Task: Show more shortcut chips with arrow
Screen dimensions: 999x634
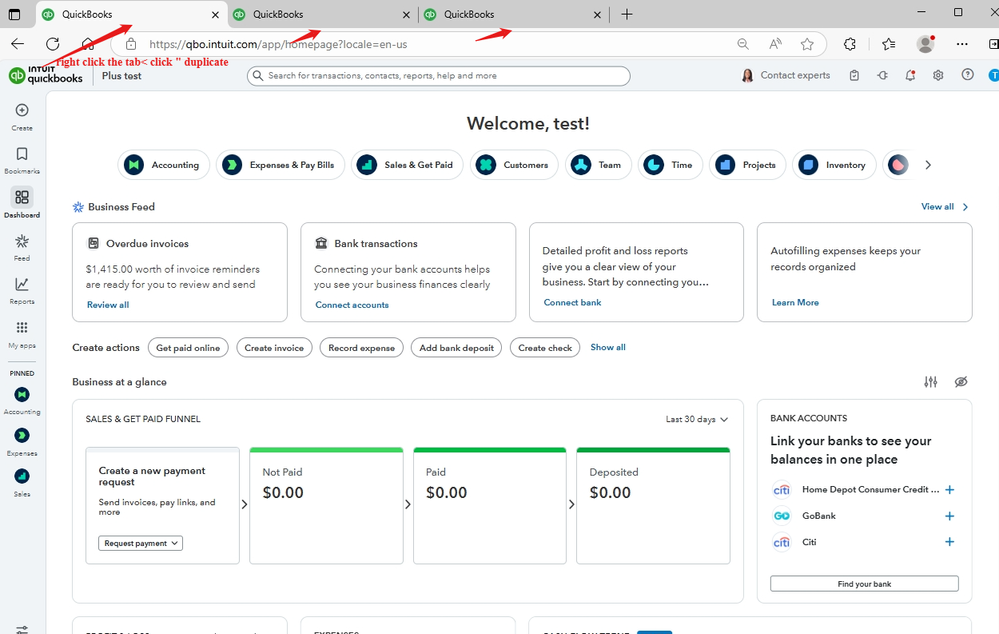Action: pos(928,165)
